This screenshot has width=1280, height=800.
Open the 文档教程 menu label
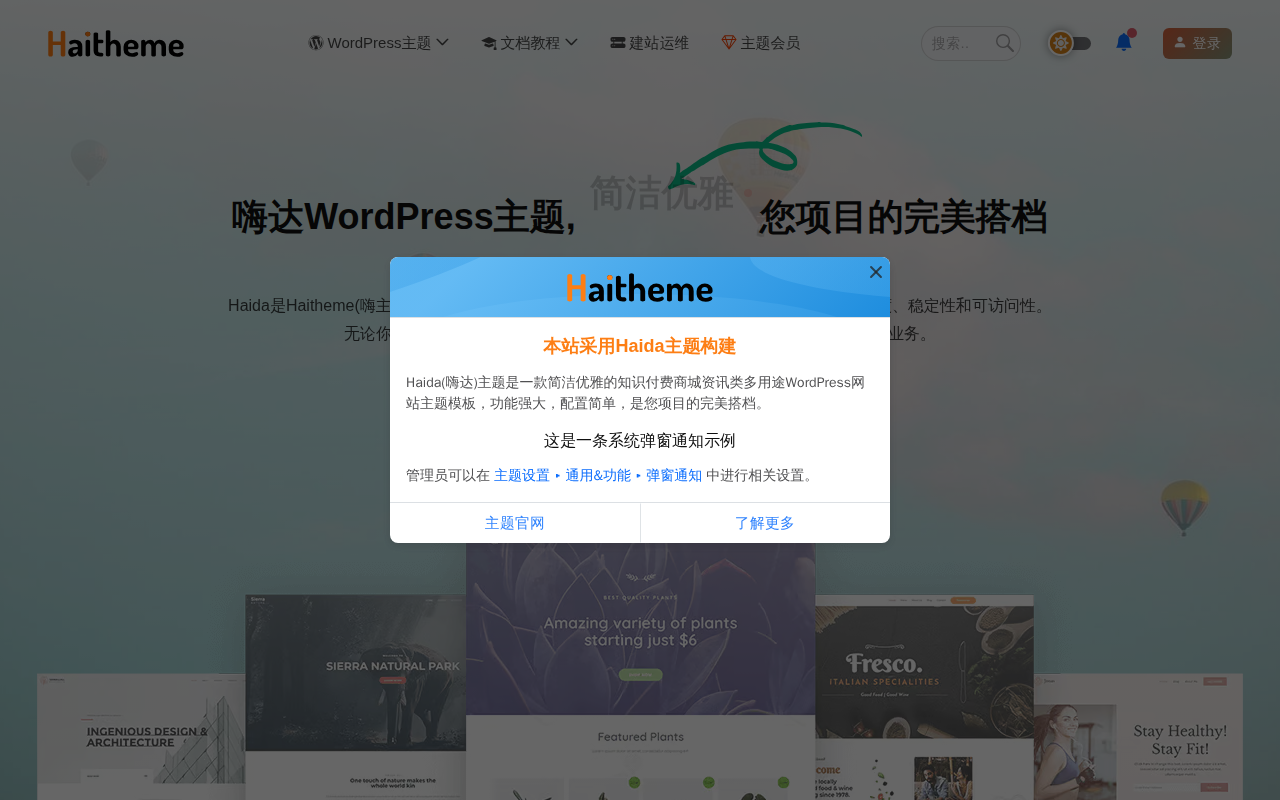coord(530,43)
